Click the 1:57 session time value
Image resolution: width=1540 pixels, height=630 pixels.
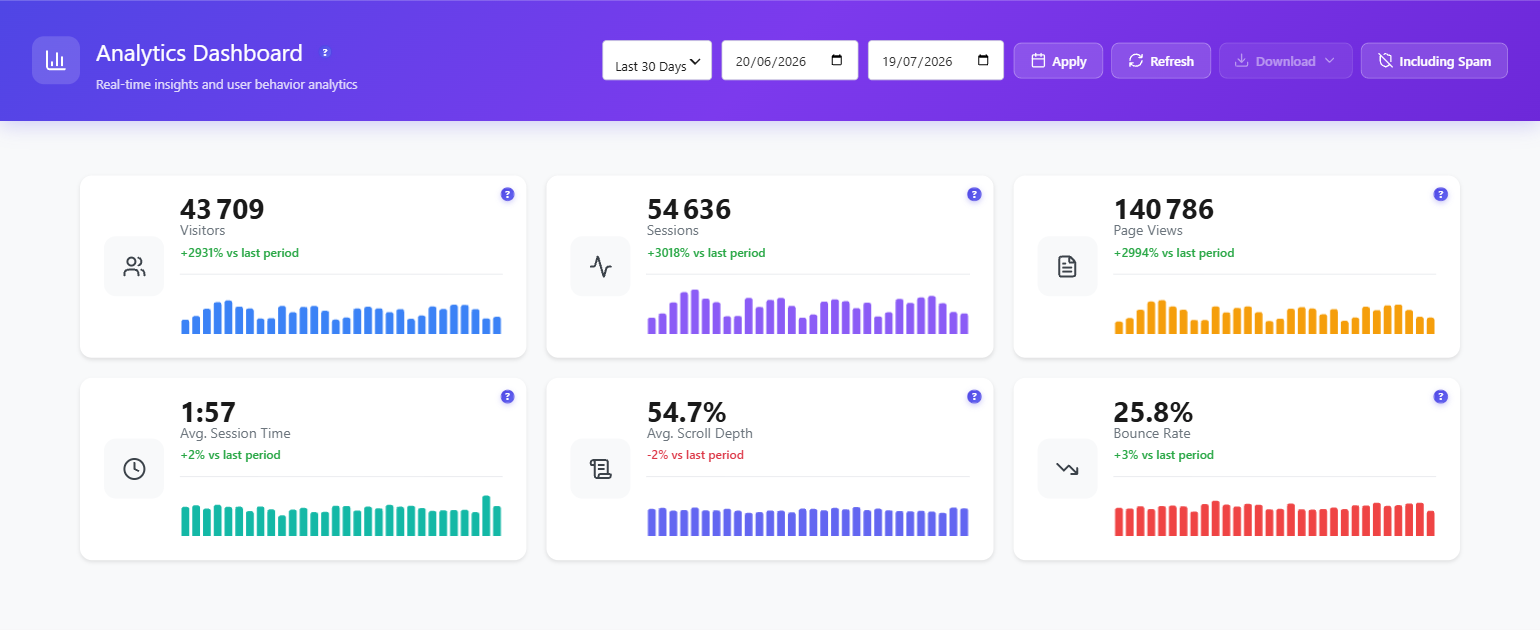[x=208, y=411]
